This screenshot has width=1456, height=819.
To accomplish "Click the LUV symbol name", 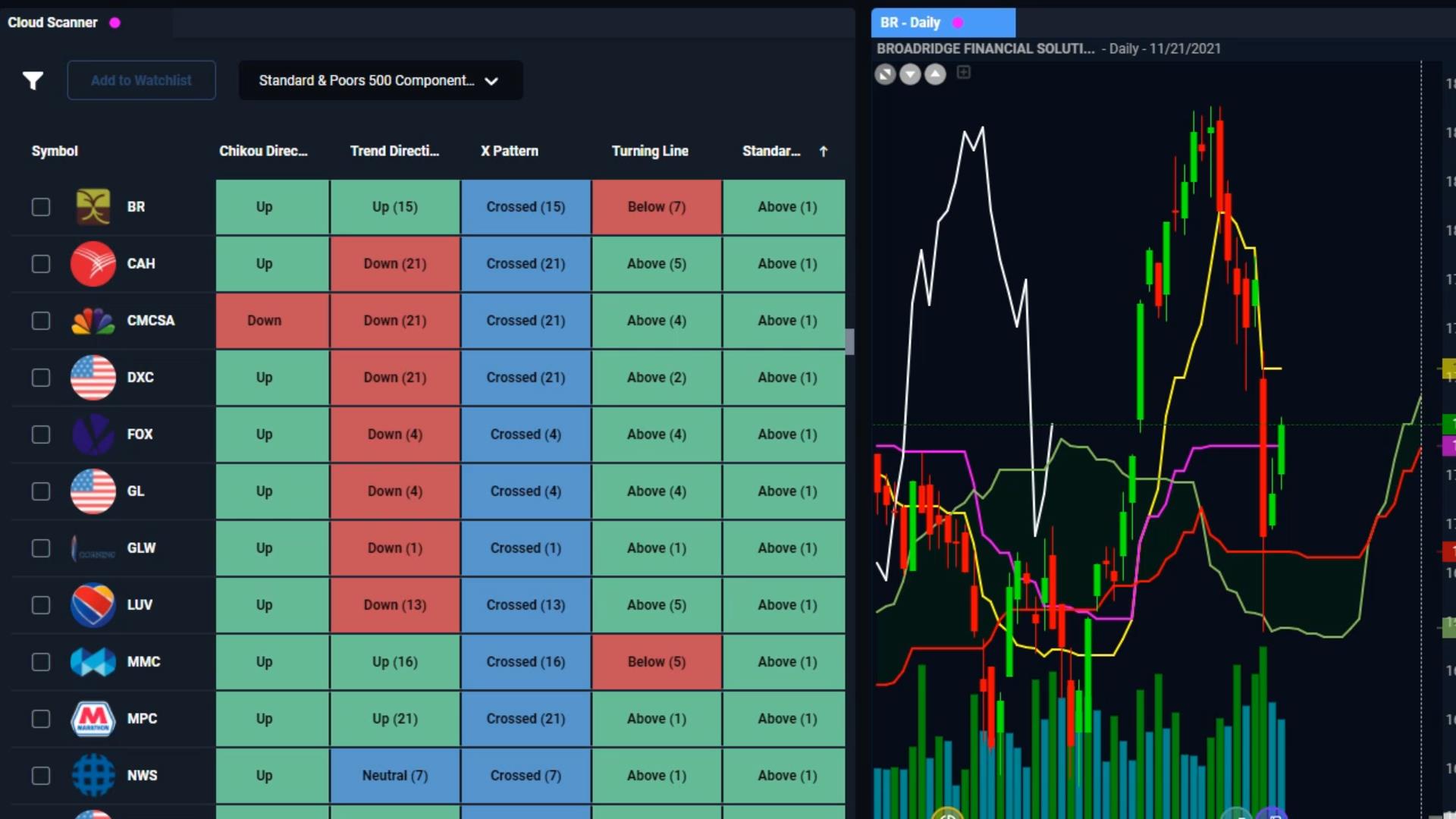I will click(x=140, y=605).
